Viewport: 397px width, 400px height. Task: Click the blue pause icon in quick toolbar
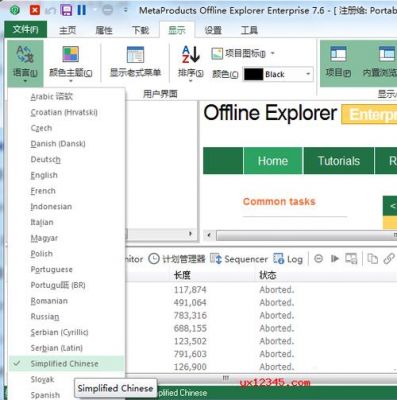[x=82, y=10]
